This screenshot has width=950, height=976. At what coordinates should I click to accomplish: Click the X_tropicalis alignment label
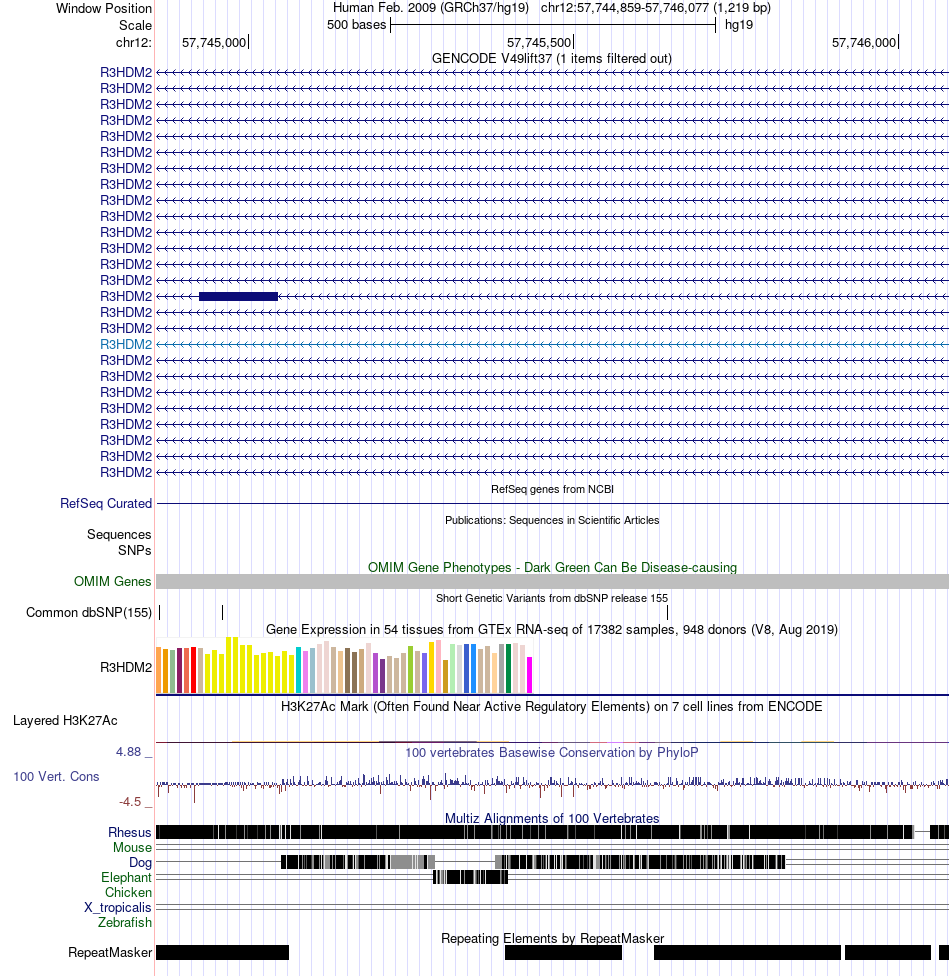pos(118,908)
